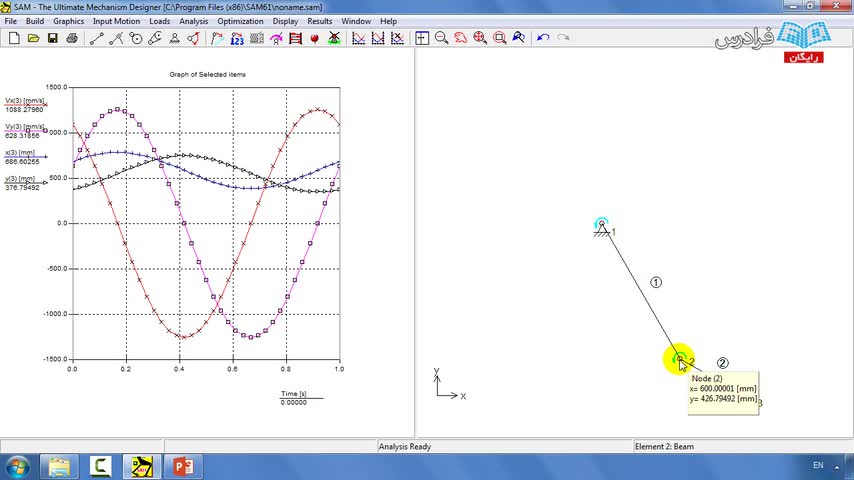Save the mechanism with the floppy disk icon
The image size is (854, 480).
[52, 38]
